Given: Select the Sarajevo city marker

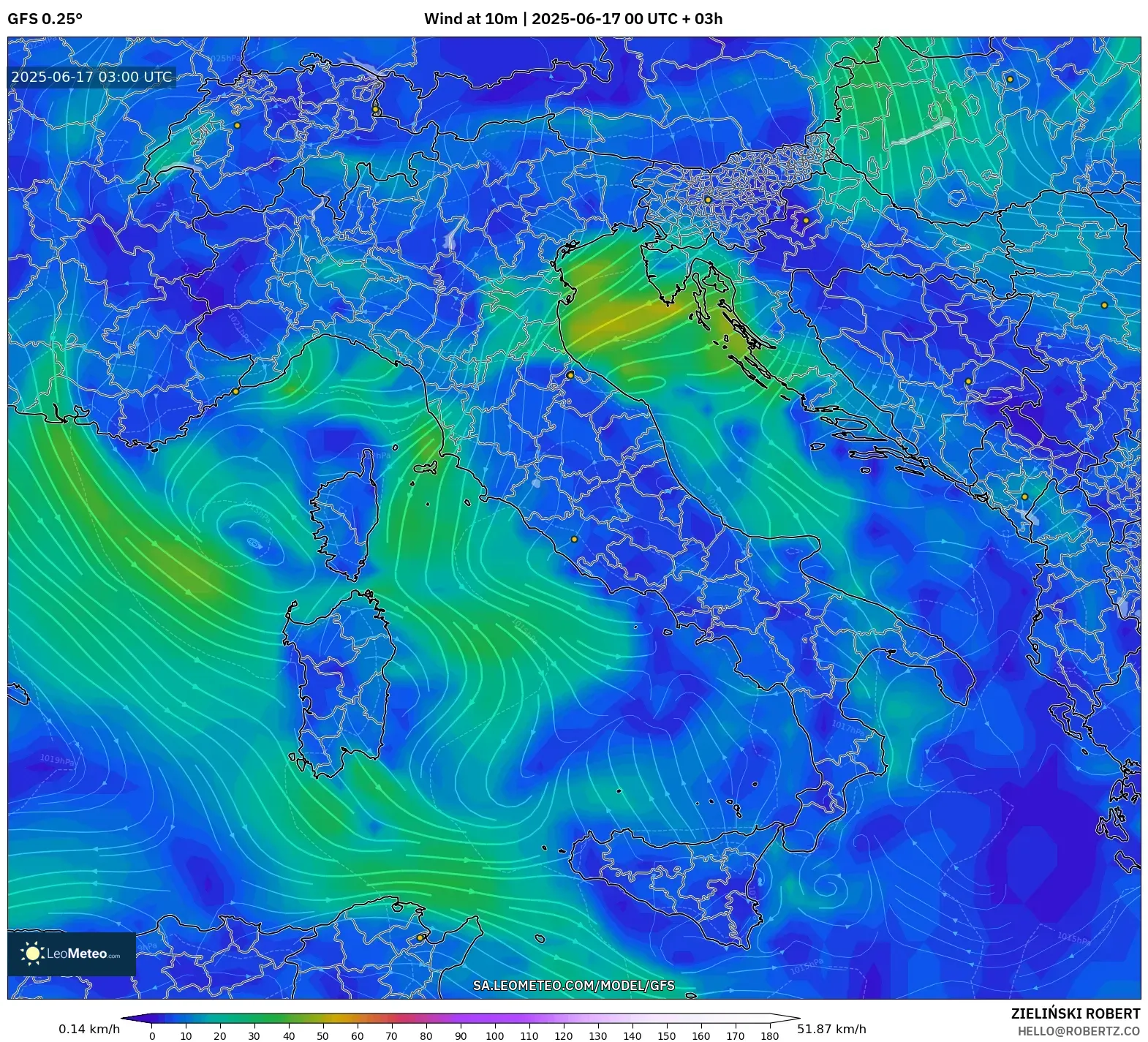Looking at the screenshot, I should [968, 382].
